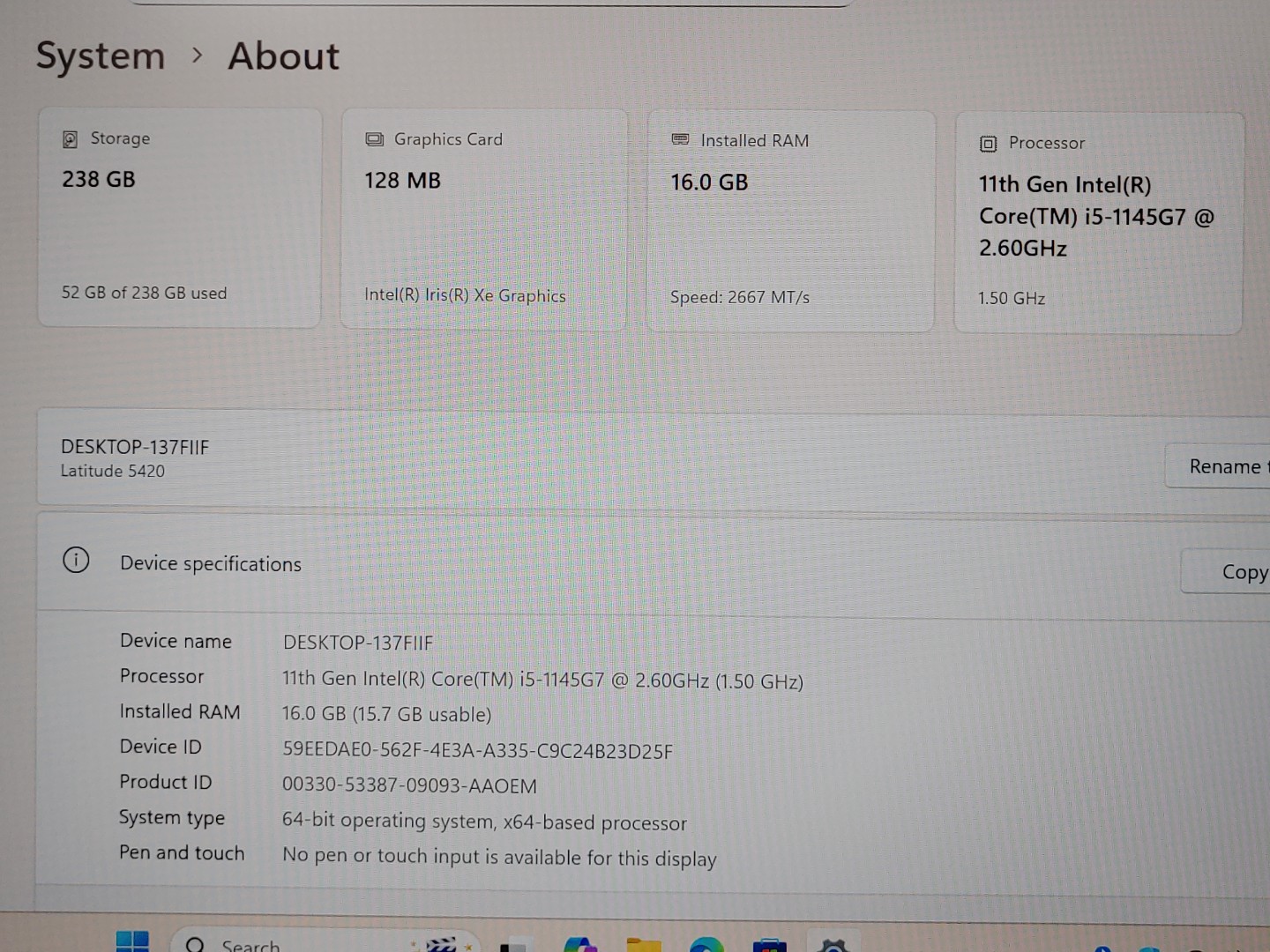This screenshot has height=952, width=1270.
Task: Click the Installed RAM card showing 16.0 GB
Action: [790, 219]
